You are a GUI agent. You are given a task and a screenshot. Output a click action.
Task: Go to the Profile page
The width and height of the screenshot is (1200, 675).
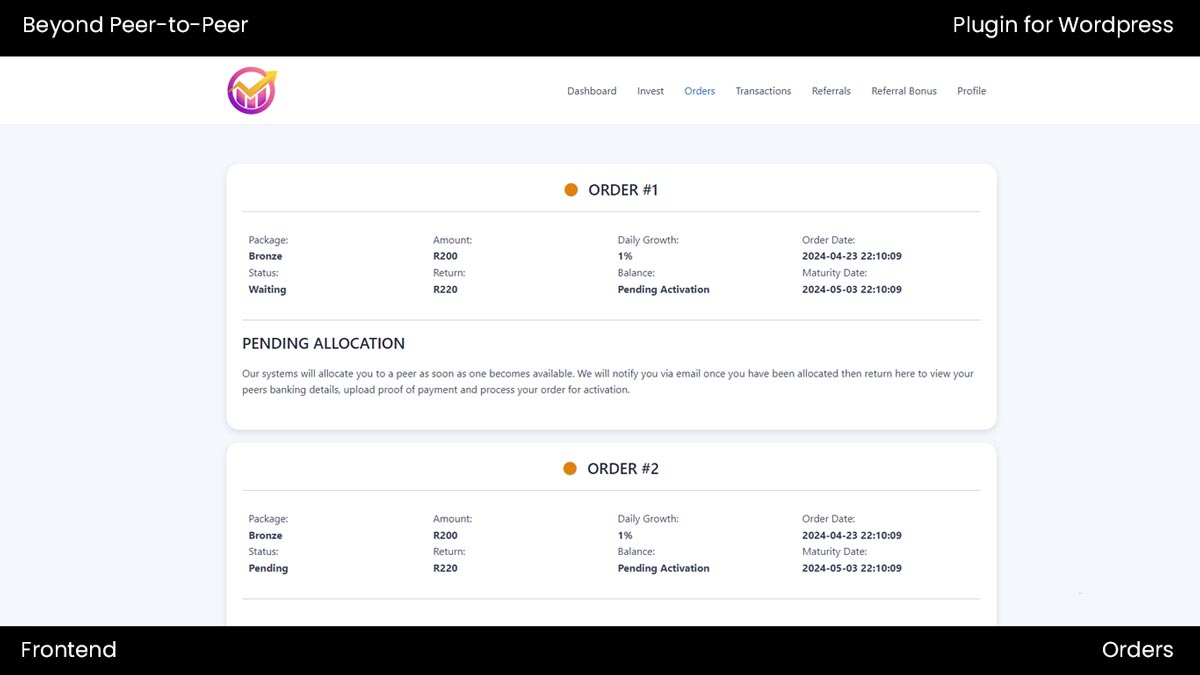pyautogui.click(x=971, y=91)
